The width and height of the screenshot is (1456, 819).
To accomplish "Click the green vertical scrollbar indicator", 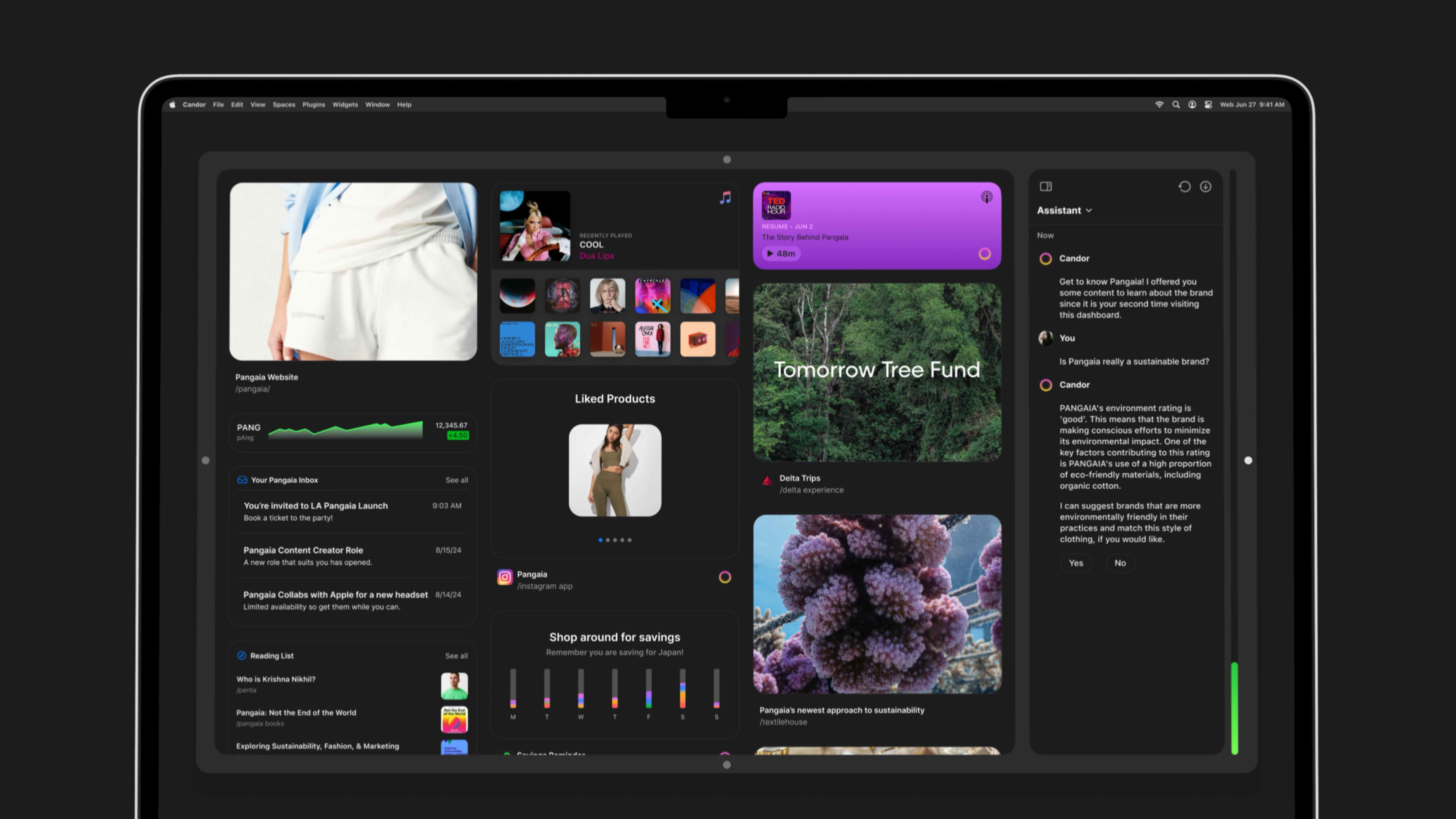I will (1234, 708).
